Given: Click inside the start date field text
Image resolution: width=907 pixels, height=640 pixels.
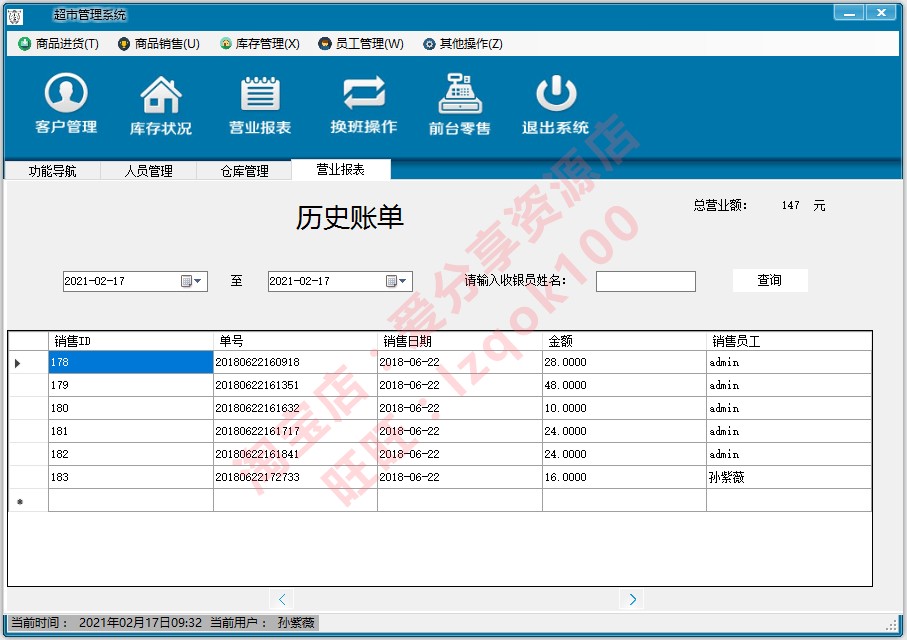Looking at the screenshot, I should 94,281.
